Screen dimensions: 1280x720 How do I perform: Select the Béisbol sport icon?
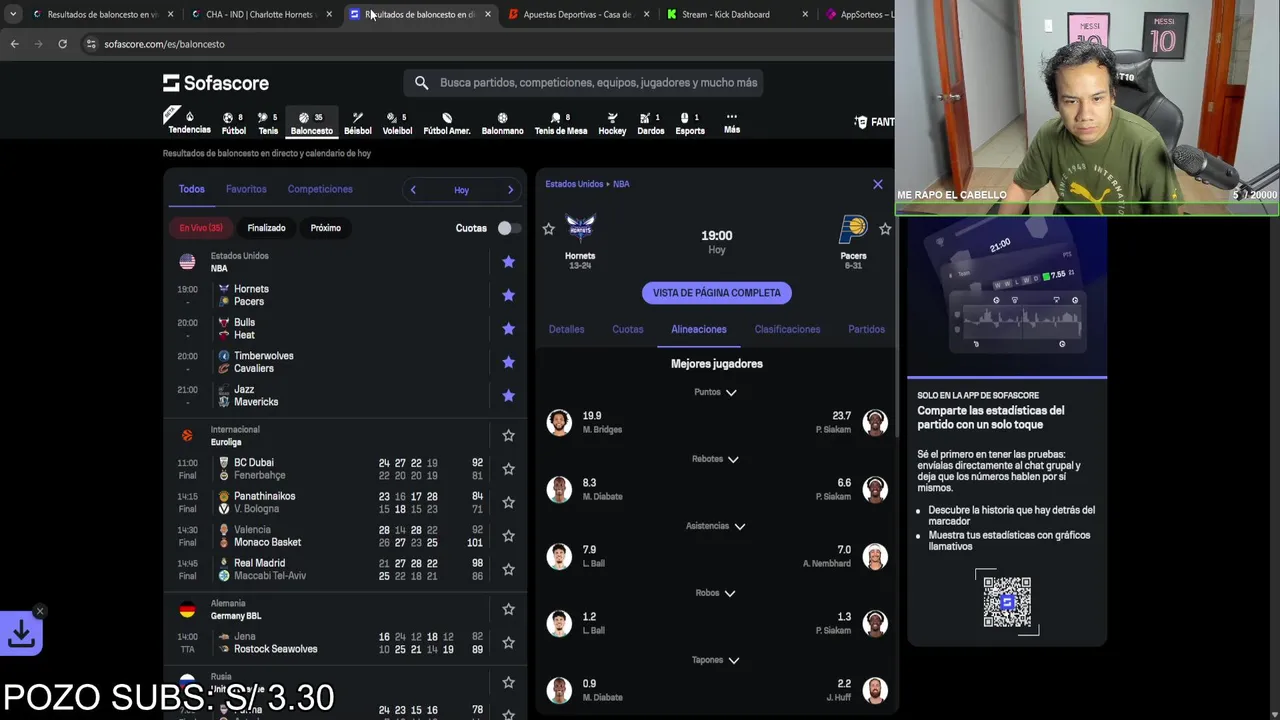click(x=357, y=123)
